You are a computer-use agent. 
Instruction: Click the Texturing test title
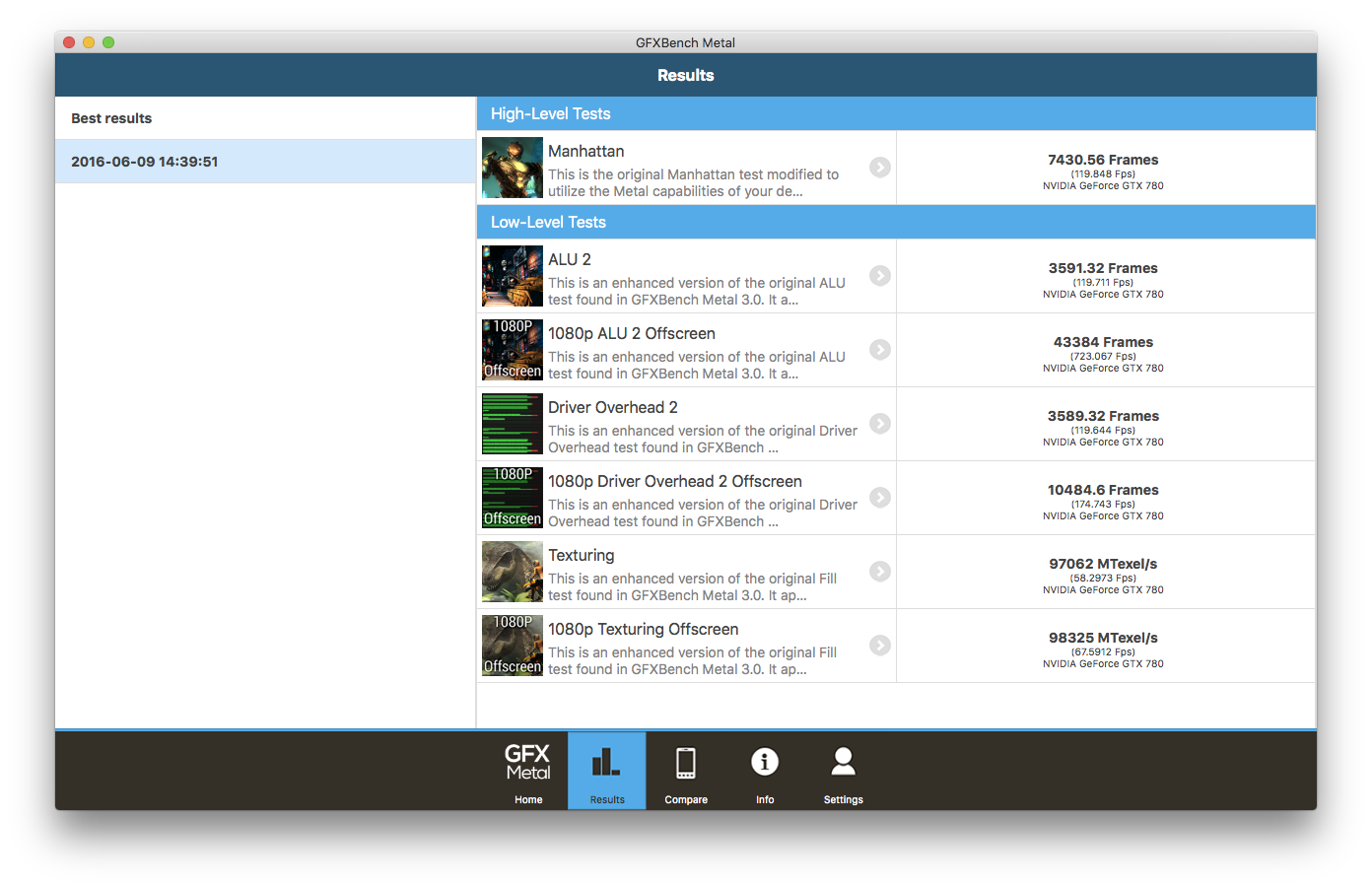[x=582, y=555]
